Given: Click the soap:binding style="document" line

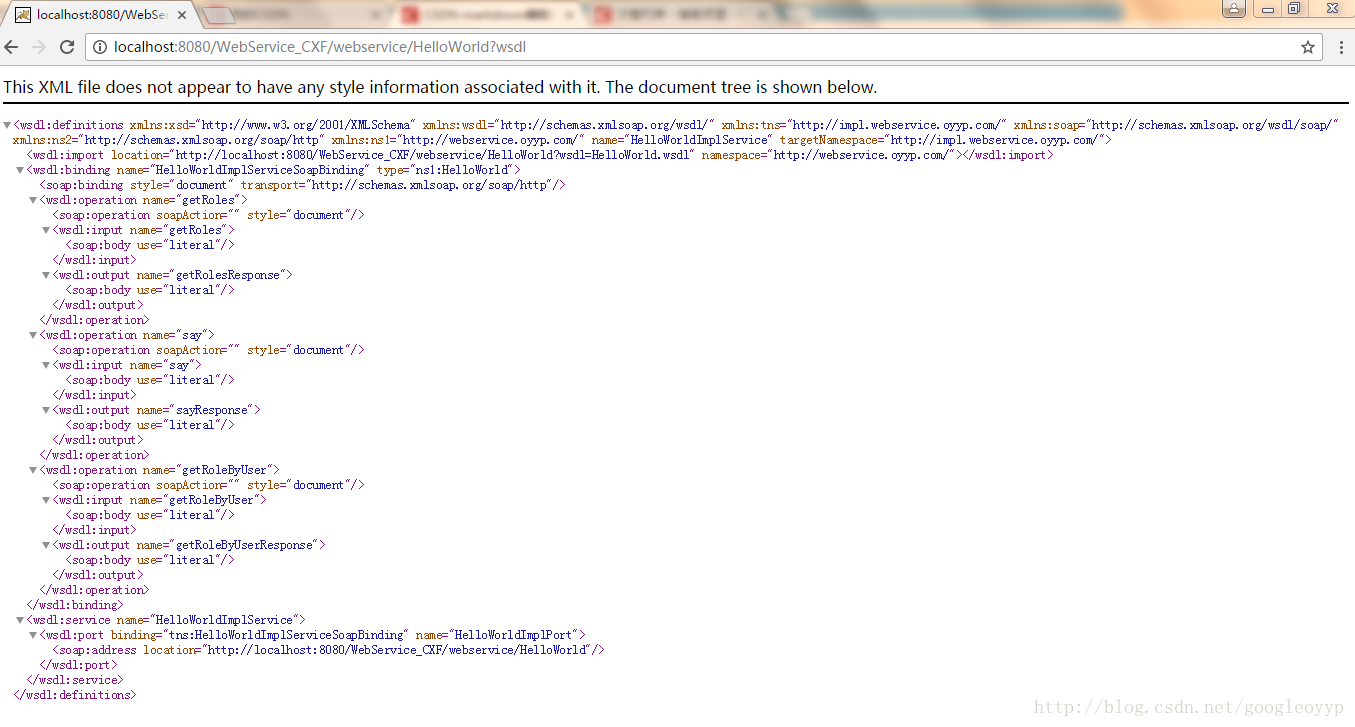Looking at the screenshot, I should click(x=303, y=185).
